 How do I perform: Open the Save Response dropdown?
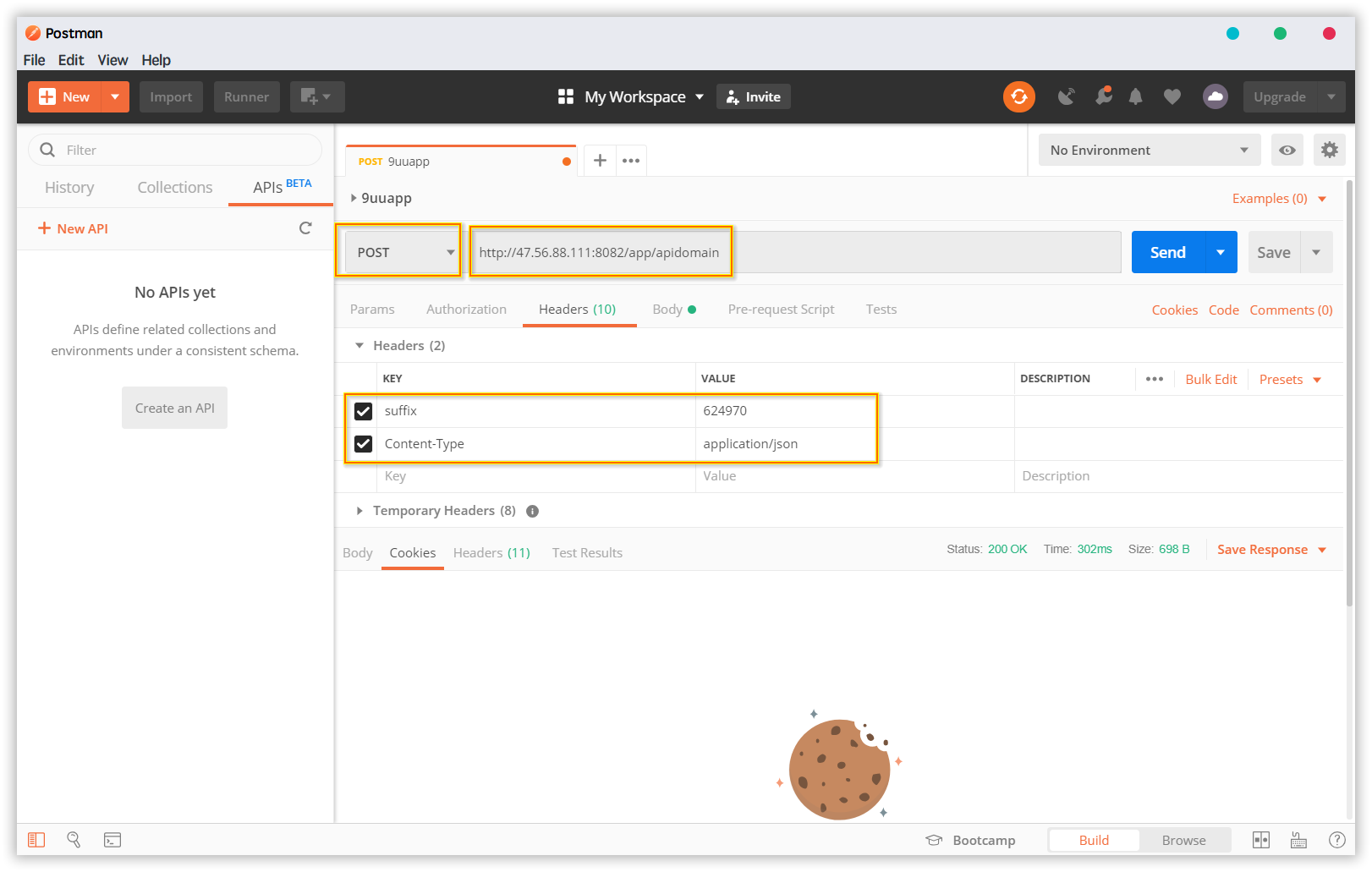(x=1271, y=550)
